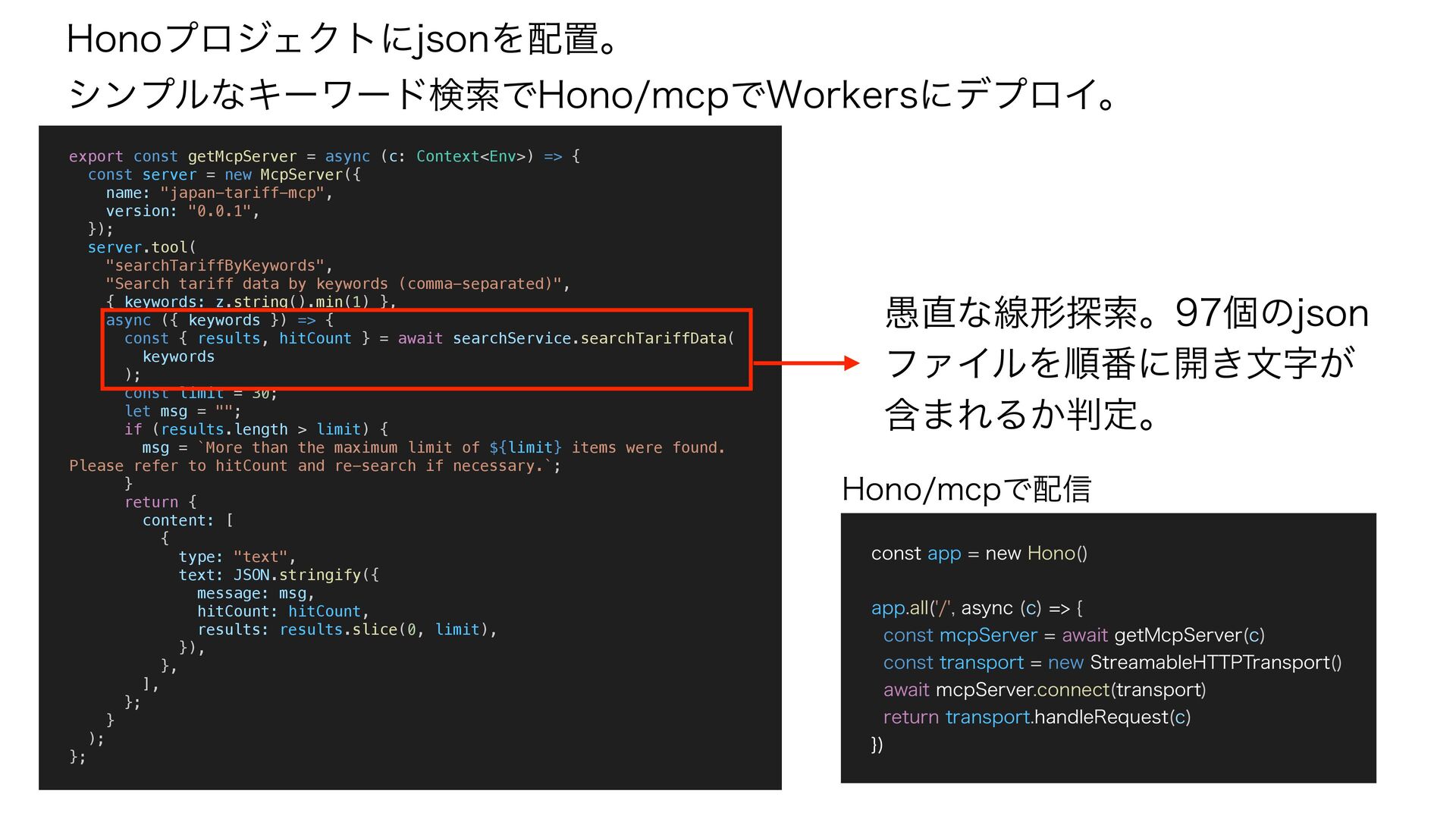1456x819 pixels.
Task: Click the slide title 'Honoプロジェクトにjsonを配置。'
Action: [345, 39]
